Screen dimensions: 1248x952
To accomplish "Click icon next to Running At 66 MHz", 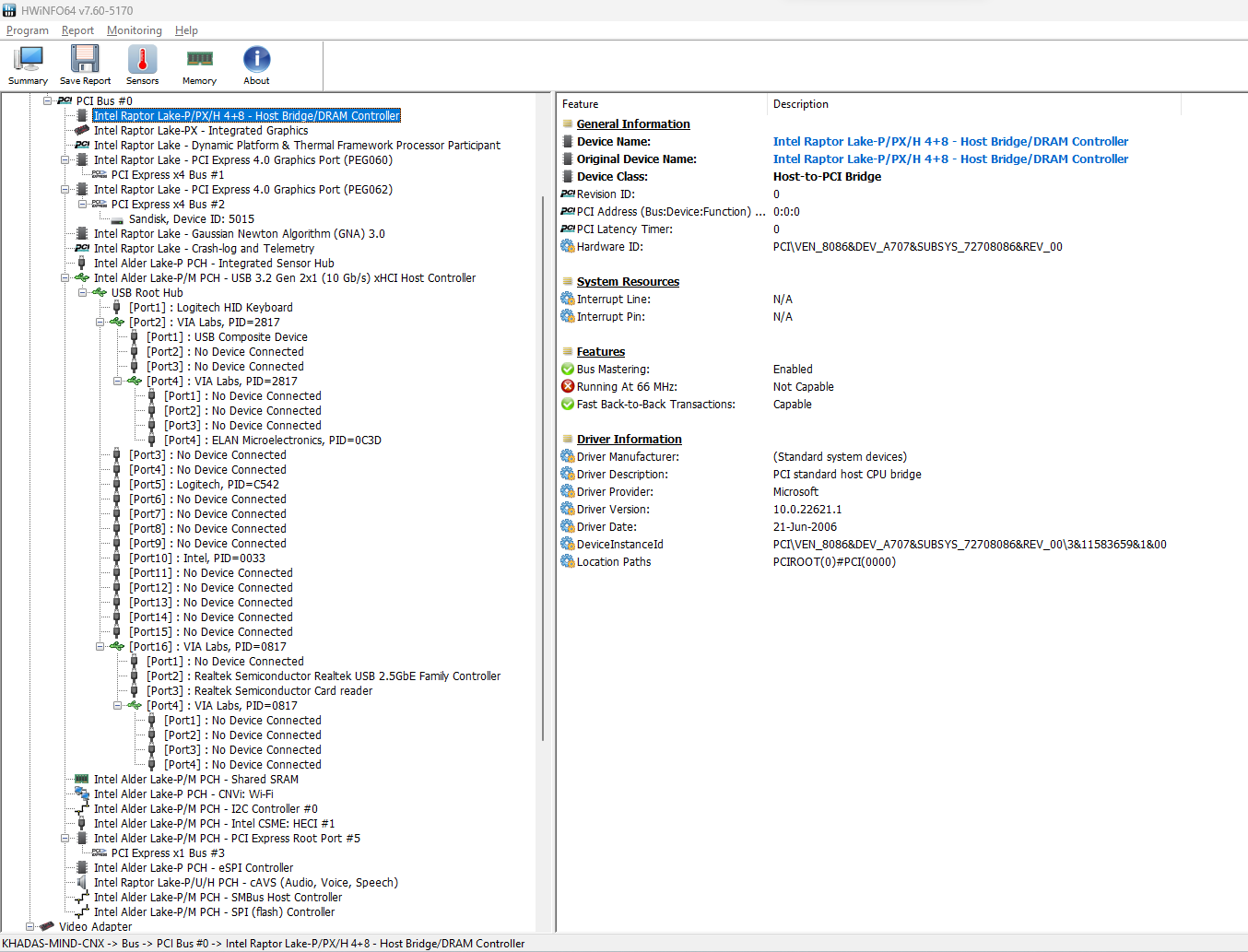I will pyautogui.click(x=568, y=387).
